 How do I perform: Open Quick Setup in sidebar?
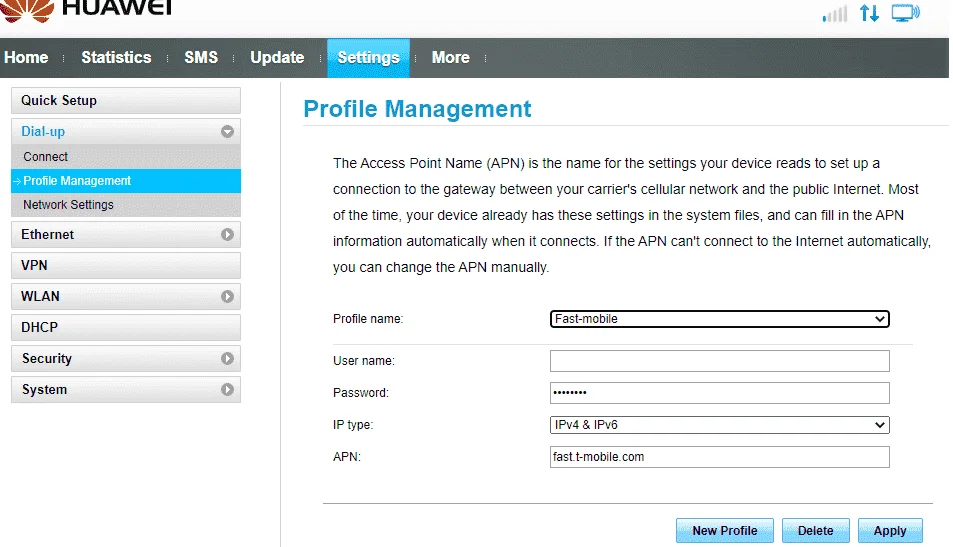pos(126,100)
